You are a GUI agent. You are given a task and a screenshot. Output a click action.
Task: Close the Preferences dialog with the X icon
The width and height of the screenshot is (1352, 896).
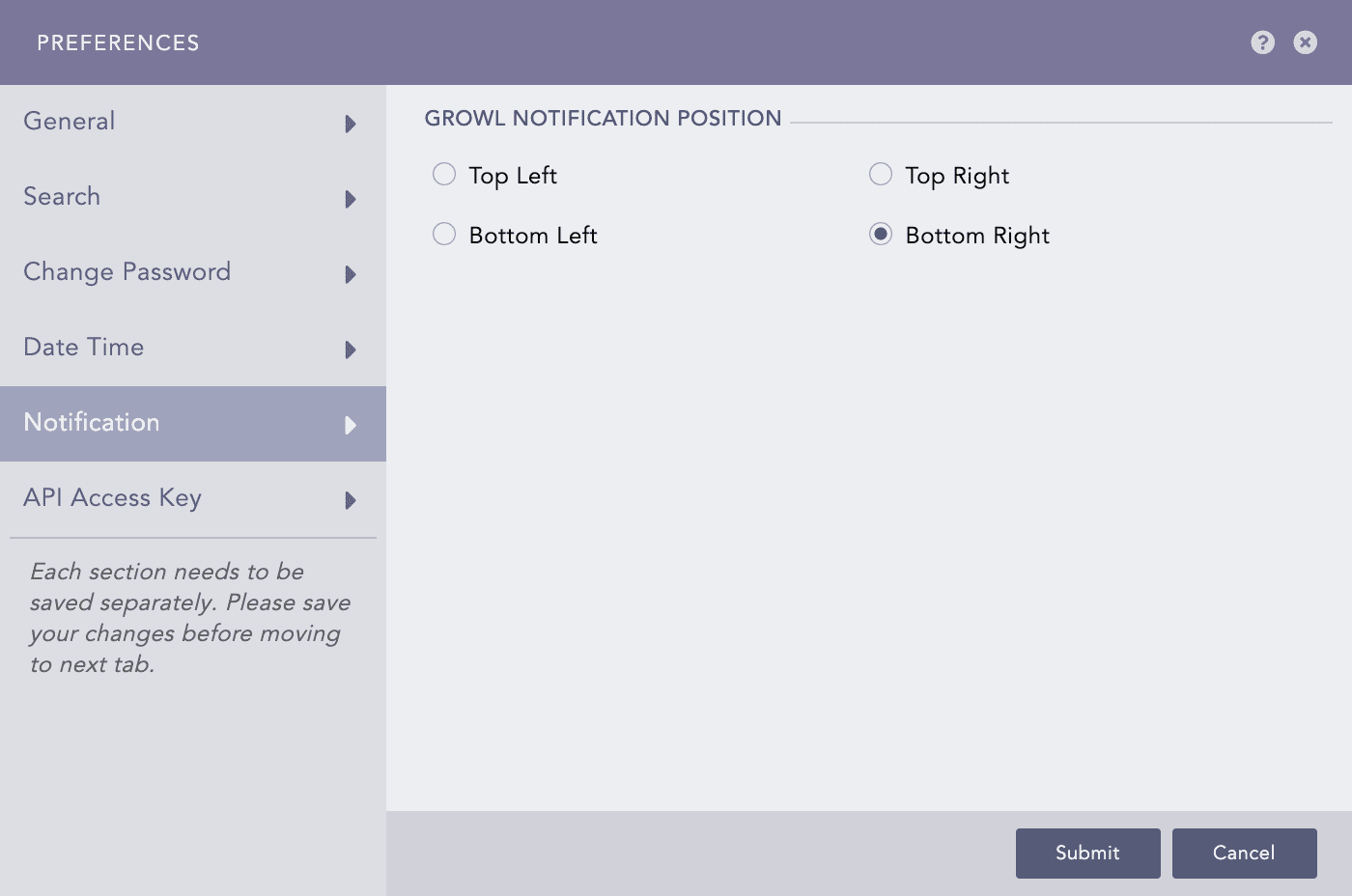pyautogui.click(x=1305, y=42)
